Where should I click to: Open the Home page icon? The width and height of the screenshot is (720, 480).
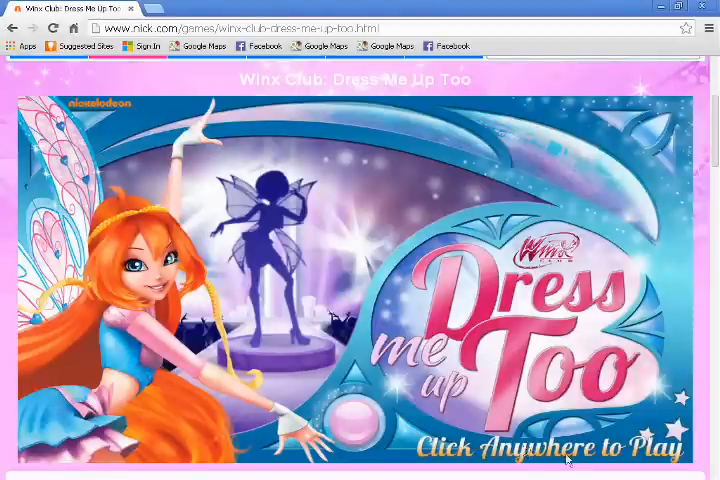point(73,28)
